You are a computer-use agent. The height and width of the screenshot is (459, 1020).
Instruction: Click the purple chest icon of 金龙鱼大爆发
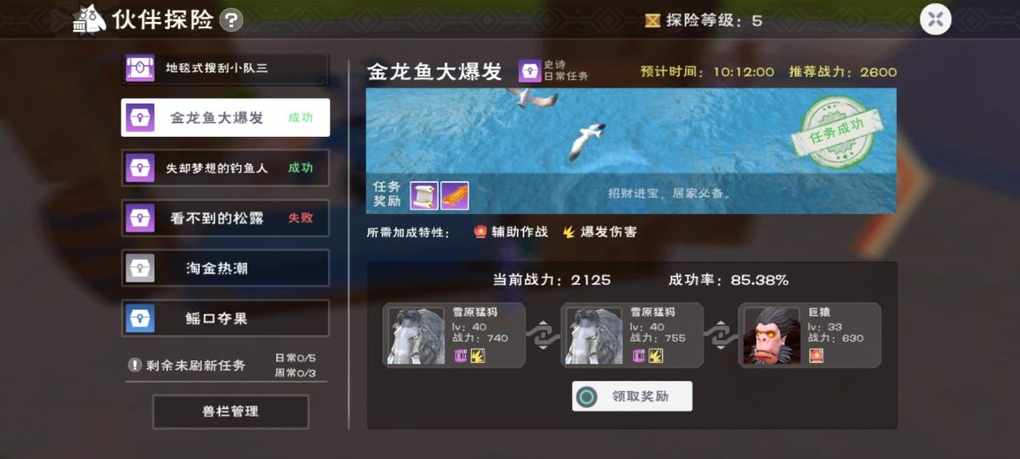[141, 118]
